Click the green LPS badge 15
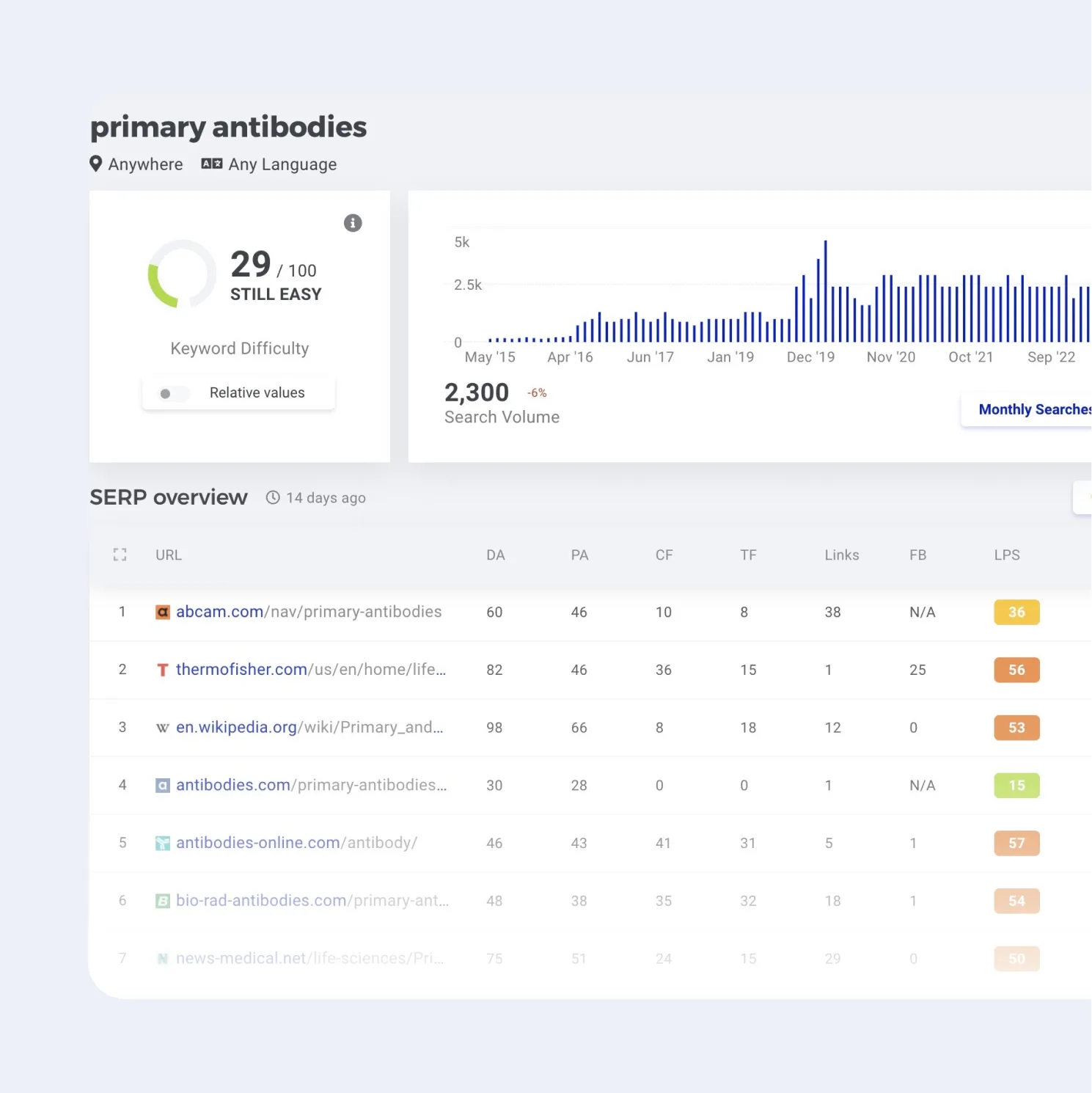The image size is (1092, 1093). click(x=1016, y=786)
